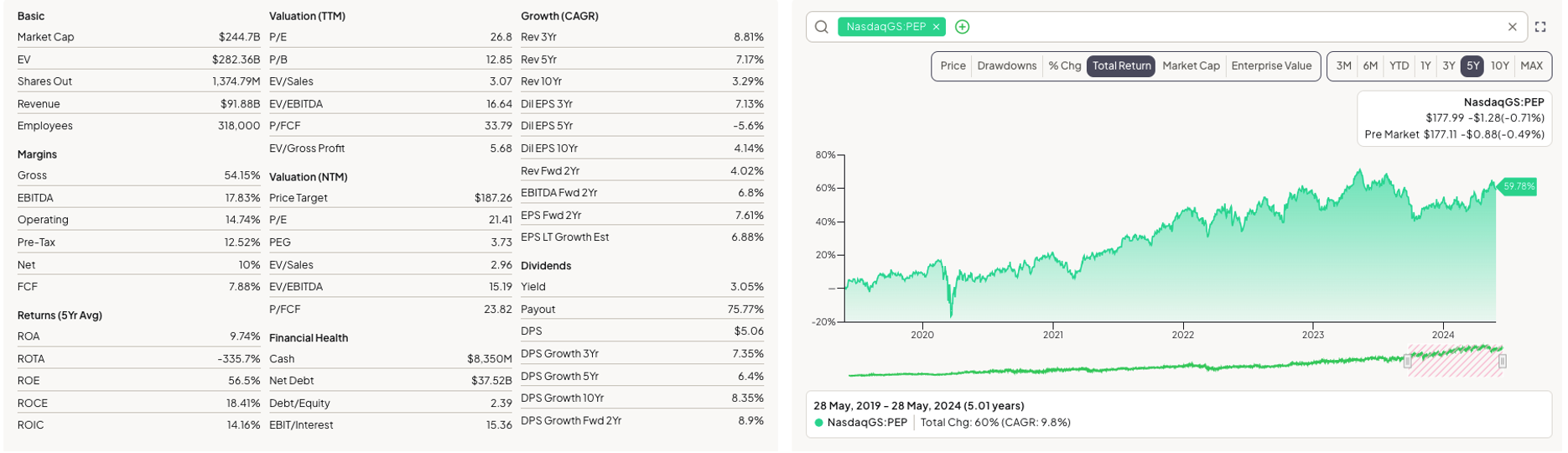Set the time range to 3M
The image size is (1568, 453).
[x=1343, y=66]
